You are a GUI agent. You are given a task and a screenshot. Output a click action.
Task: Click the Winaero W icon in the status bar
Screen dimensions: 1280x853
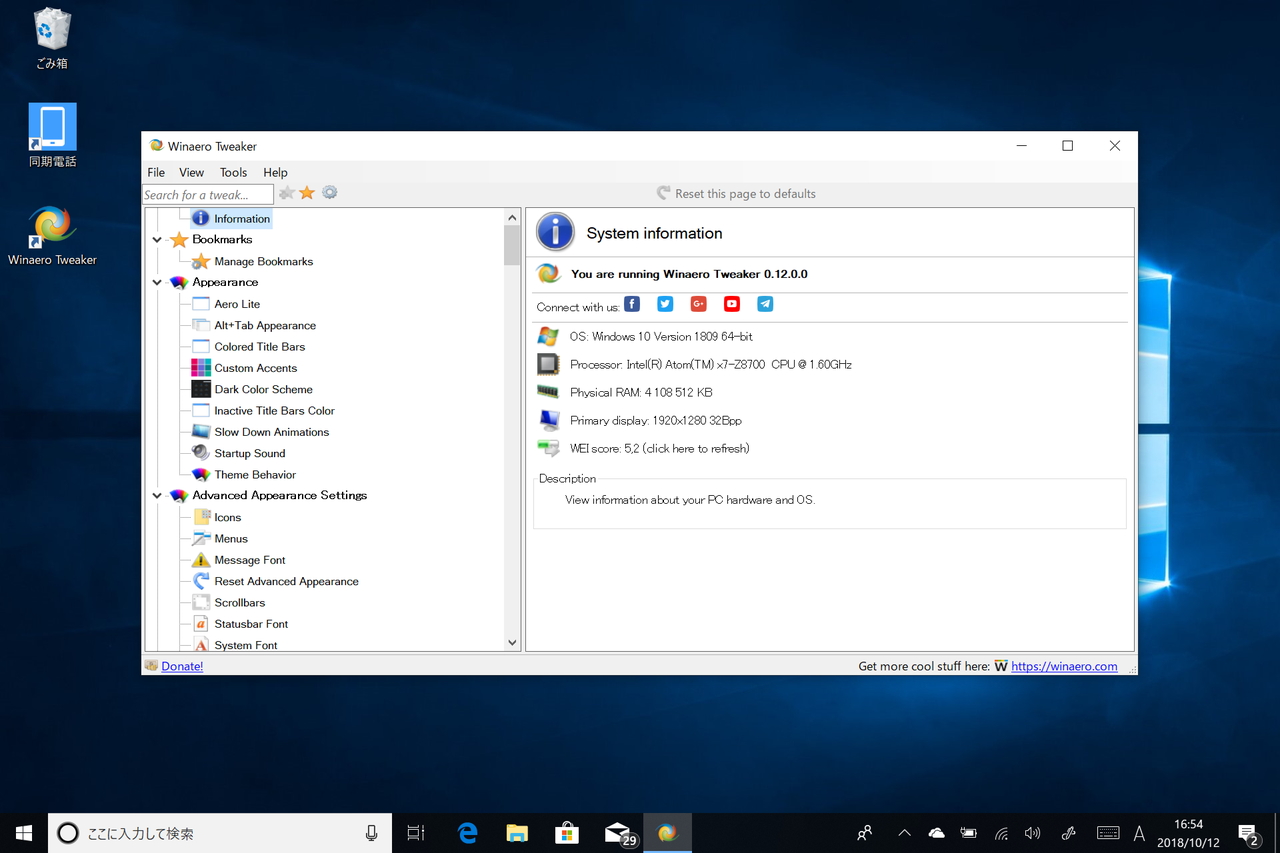click(x=1001, y=665)
